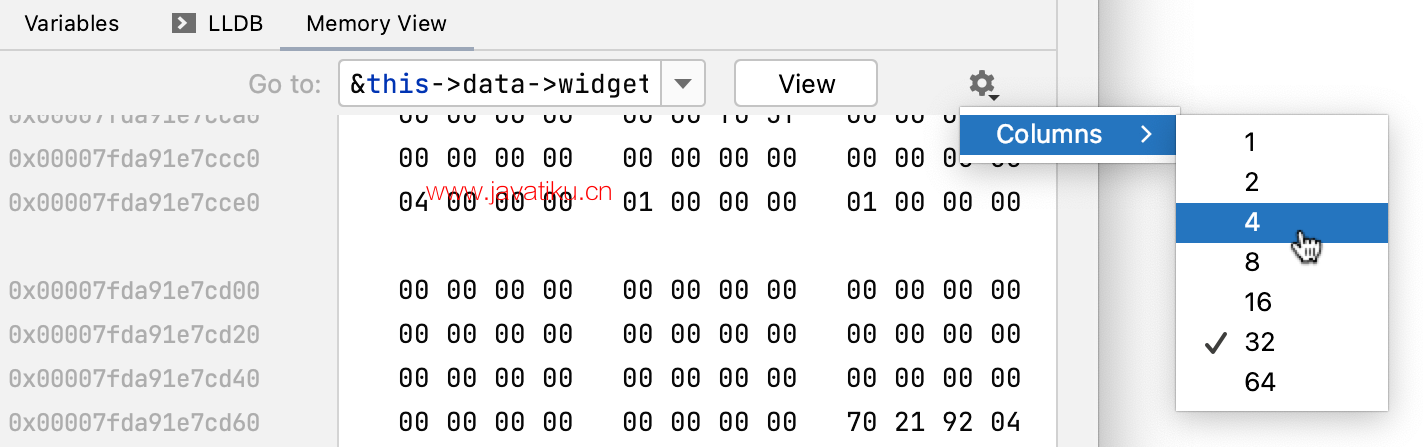The image size is (1423, 447).
Task: Switch to the LLDB tab
Action: point(217,23)
